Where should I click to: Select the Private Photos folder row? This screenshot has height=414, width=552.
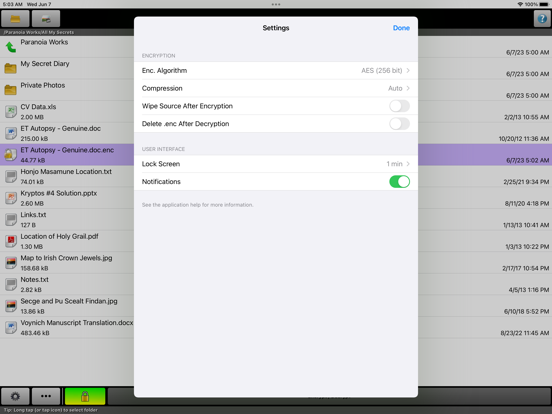point(67,90)
